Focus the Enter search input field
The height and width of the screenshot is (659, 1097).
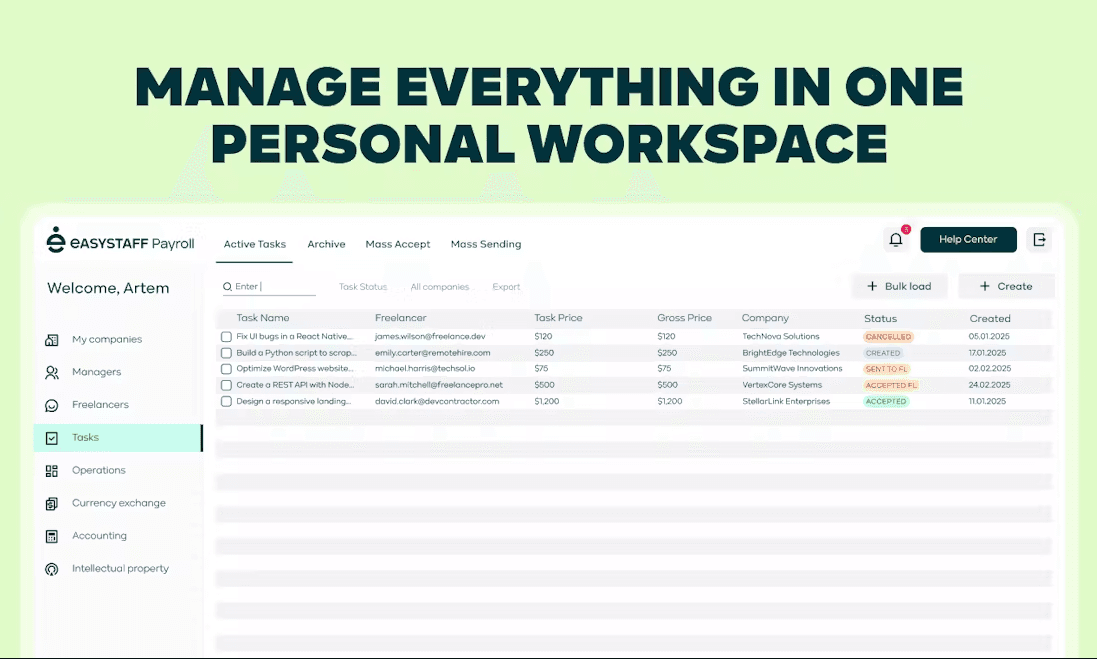click(273, 287)
